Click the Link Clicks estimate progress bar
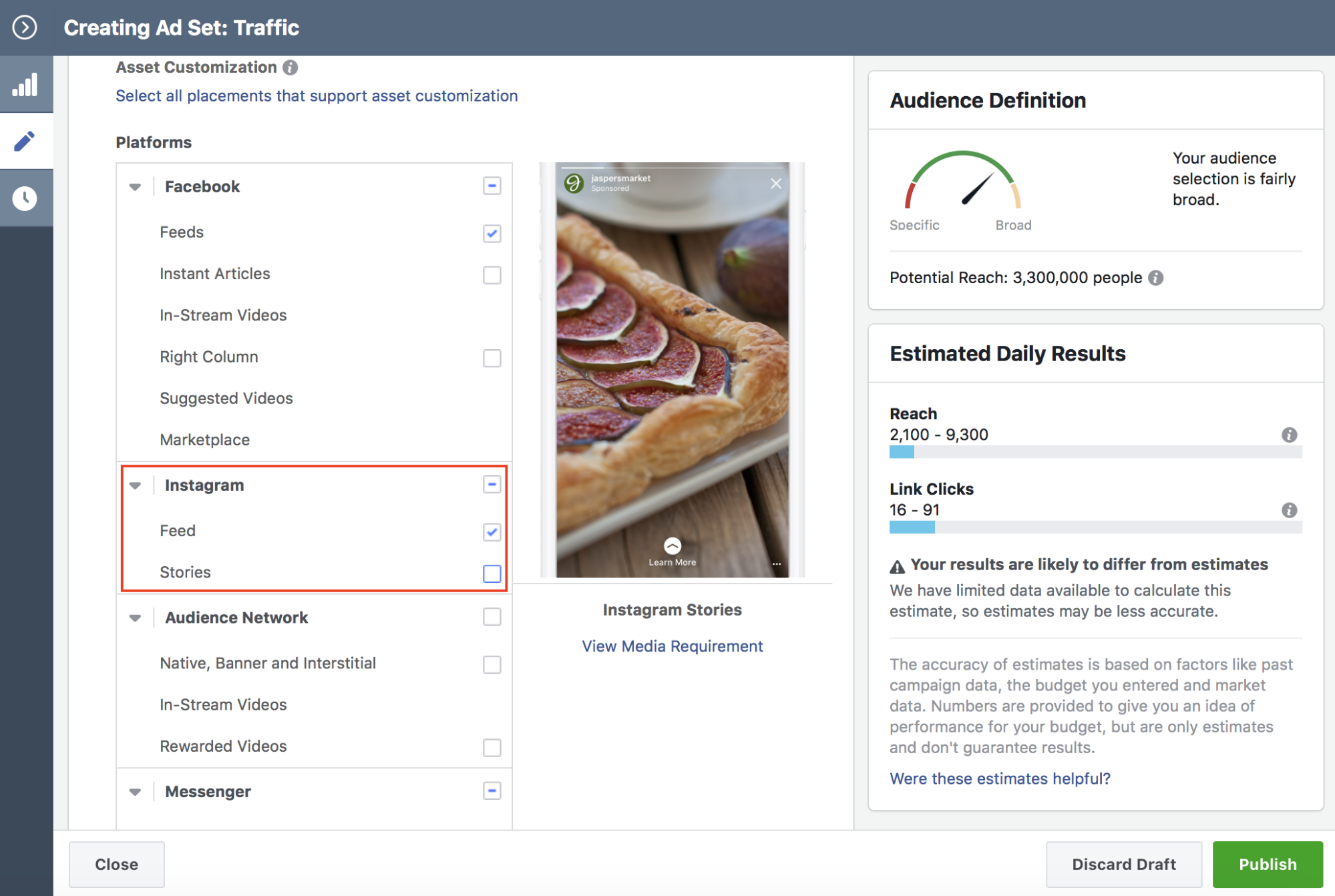This screenshot has height=896, width=1335. point(1095,528)
